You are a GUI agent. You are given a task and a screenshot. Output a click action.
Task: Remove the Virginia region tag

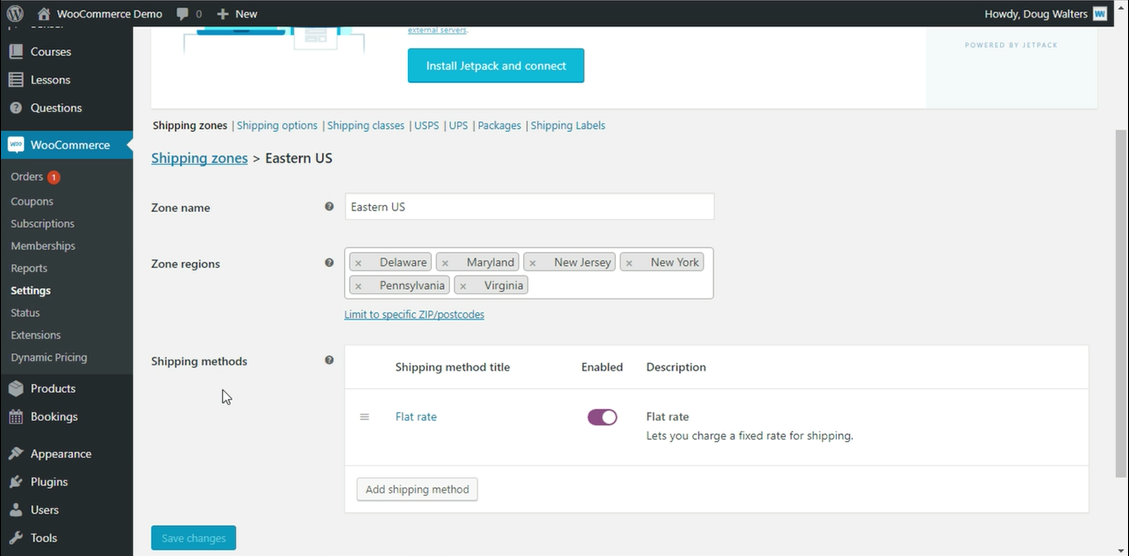463,286
